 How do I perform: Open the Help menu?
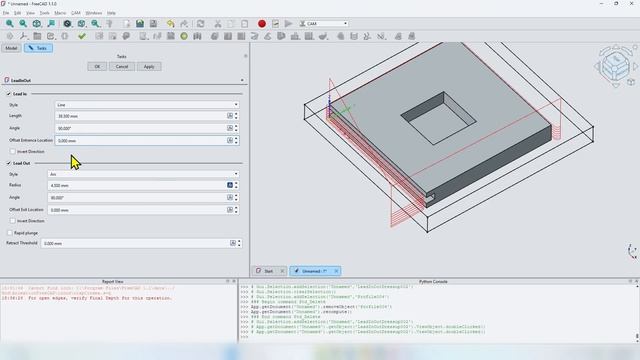[111, 13]
